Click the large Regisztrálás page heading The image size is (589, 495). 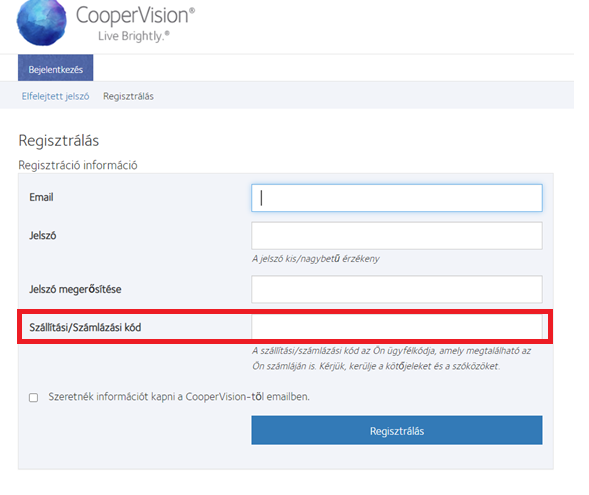click(x=59, y=140)
